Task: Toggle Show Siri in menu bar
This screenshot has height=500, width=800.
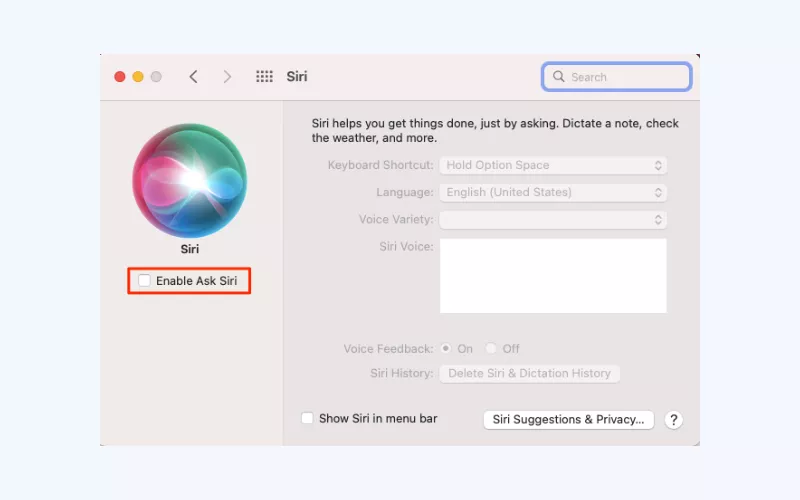Action: point(308,418)
